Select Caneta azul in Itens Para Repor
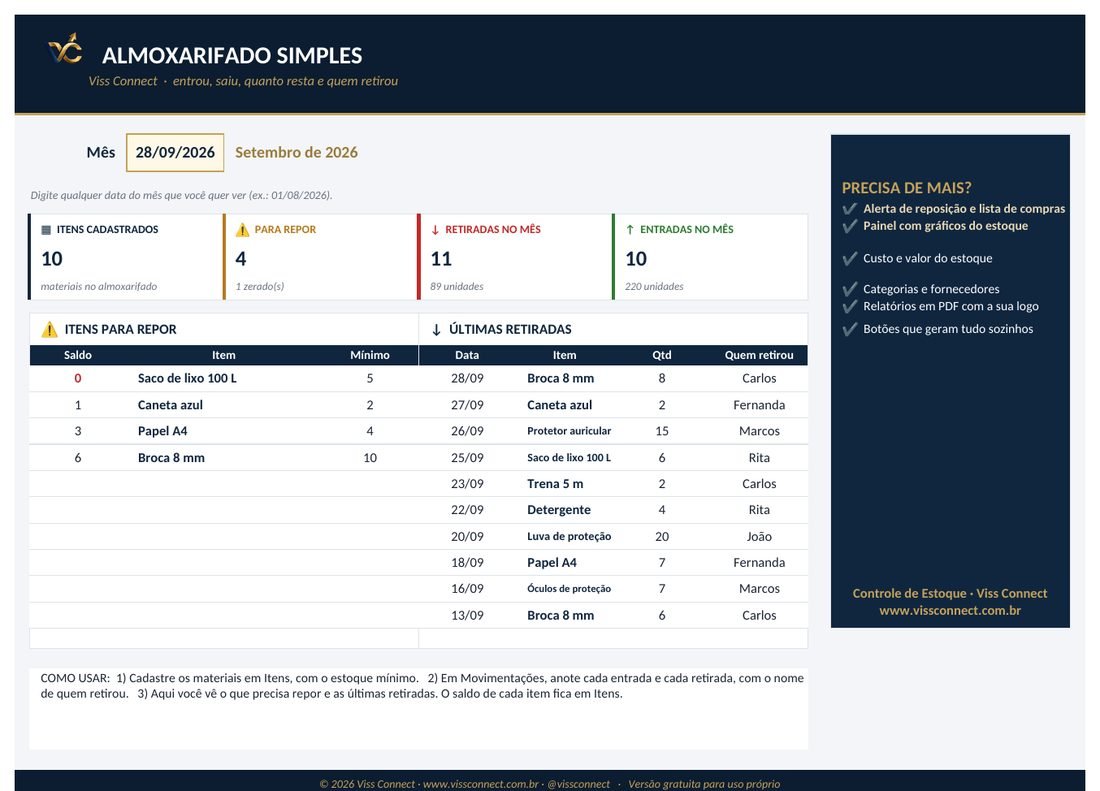1100x791 pixels. (x=170, y=405)
